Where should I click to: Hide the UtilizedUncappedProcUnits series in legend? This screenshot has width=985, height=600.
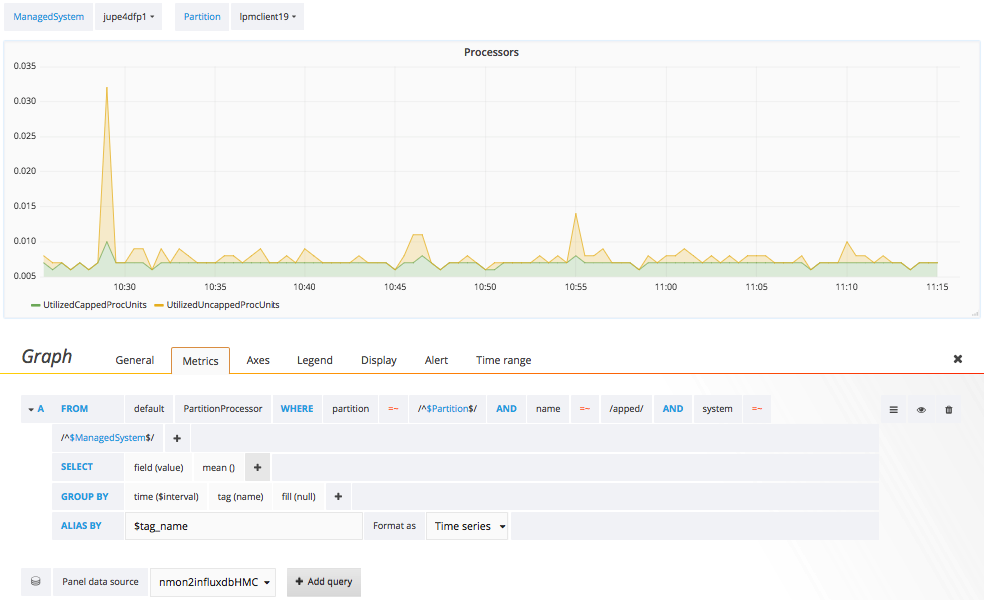(223, 304)
